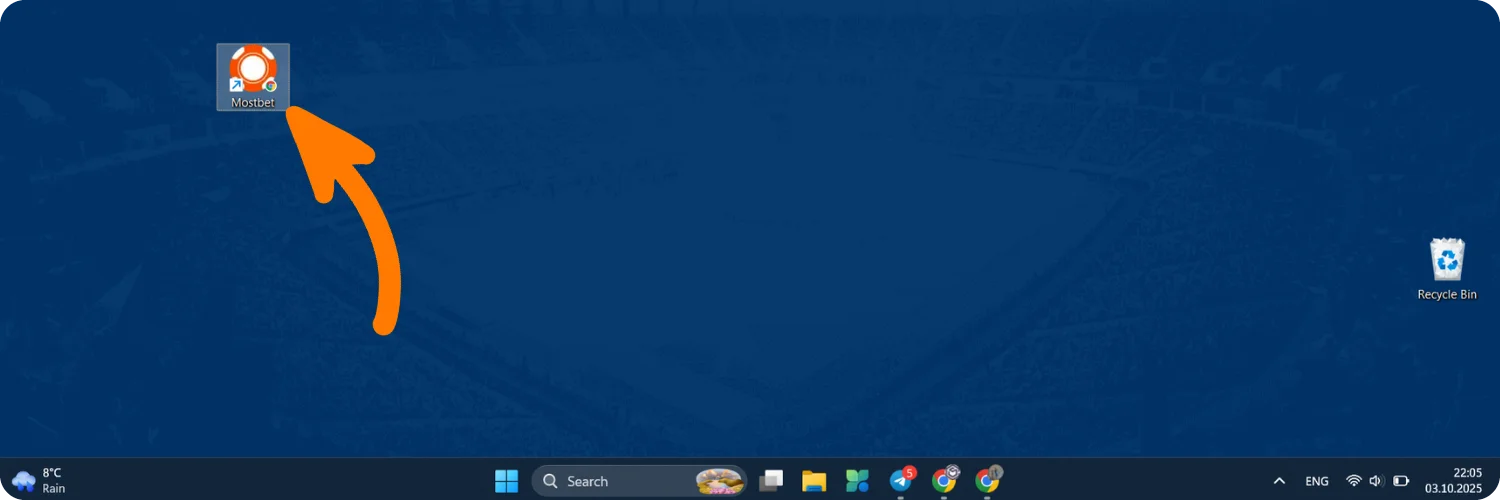This screenshot has width=1500, height=500.
Task: Select the Recycle Bin desktop icon
Action: [x=1447, y=269]
